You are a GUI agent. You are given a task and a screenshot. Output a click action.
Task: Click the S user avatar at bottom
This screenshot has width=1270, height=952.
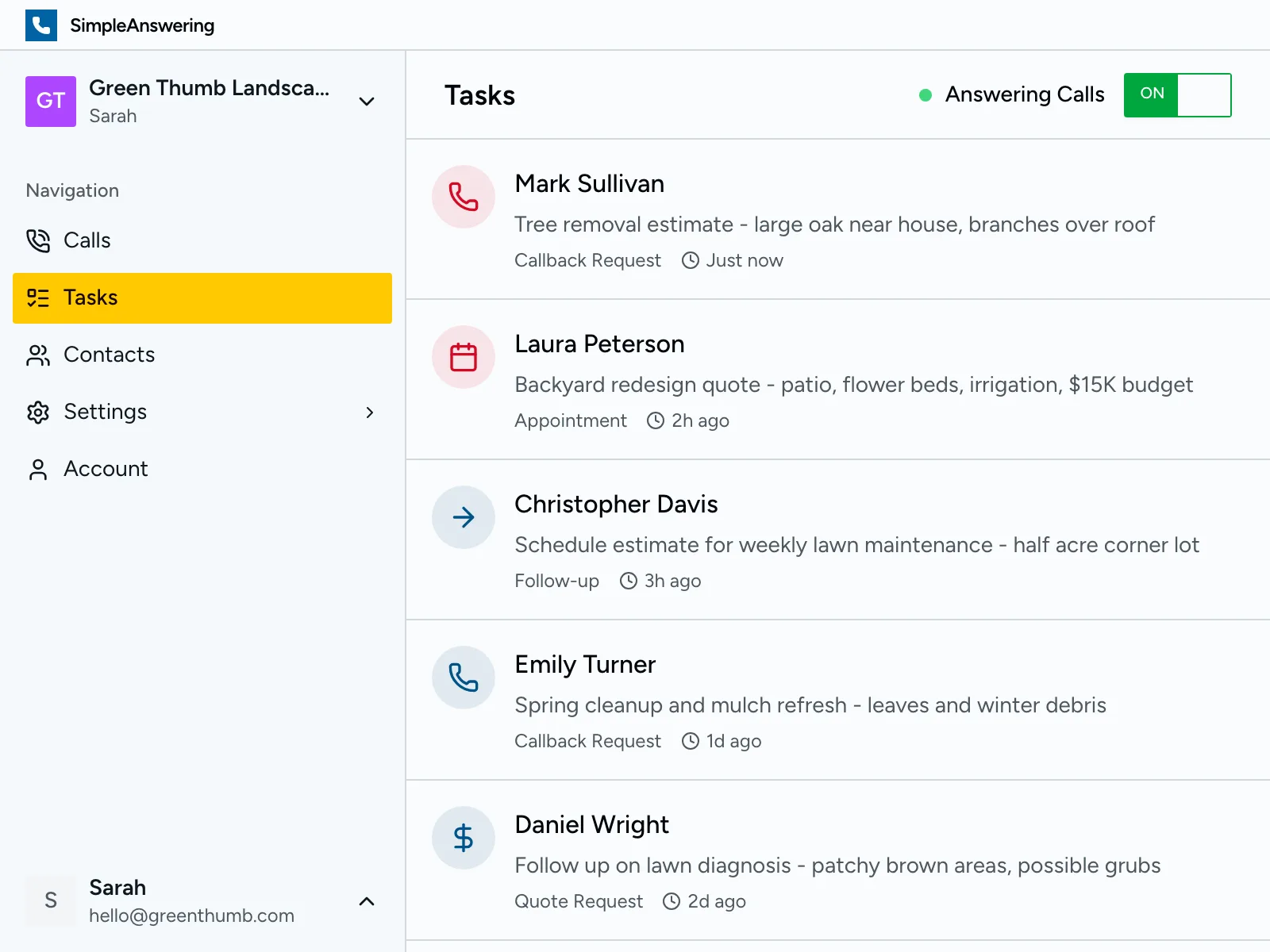coord(51,900)
